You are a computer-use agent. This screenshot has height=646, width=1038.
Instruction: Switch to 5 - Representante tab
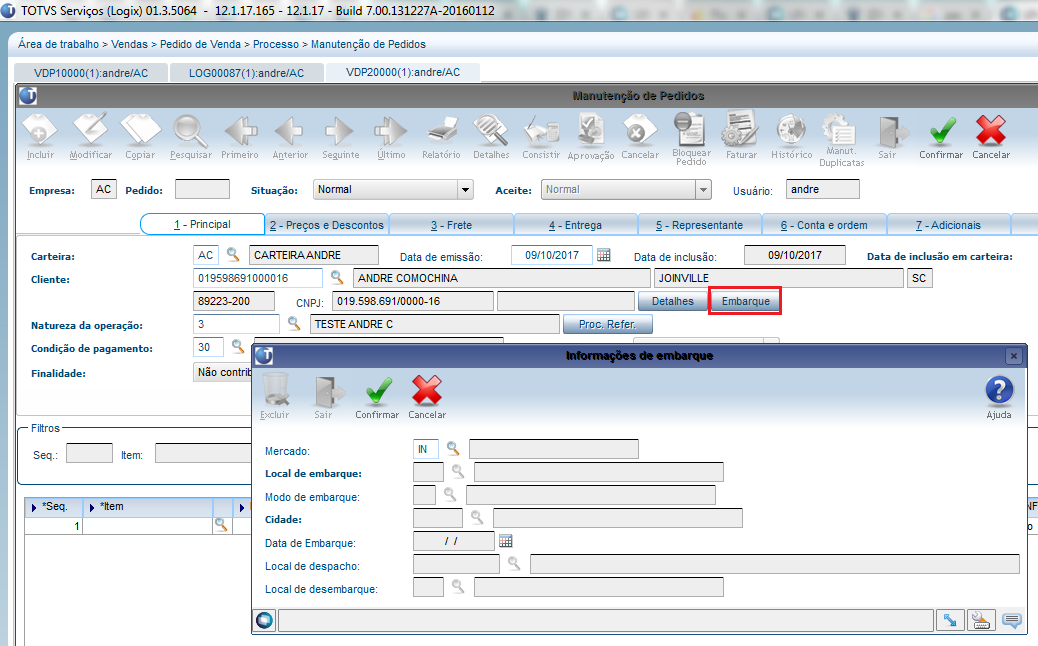[700, 225]
